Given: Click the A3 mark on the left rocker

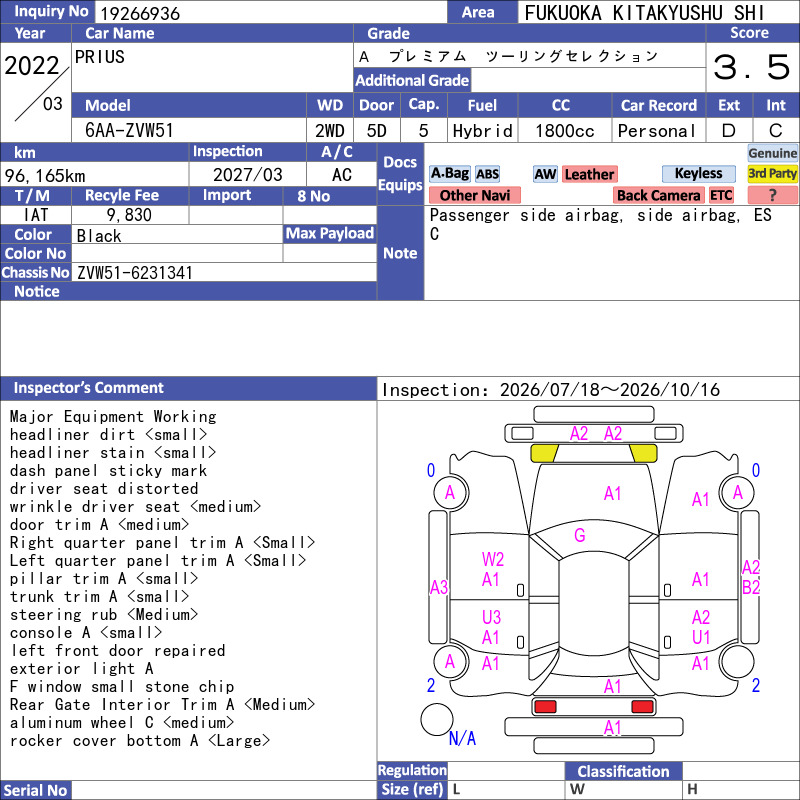Looking at the screenshot, I should (x=439, y=587).
